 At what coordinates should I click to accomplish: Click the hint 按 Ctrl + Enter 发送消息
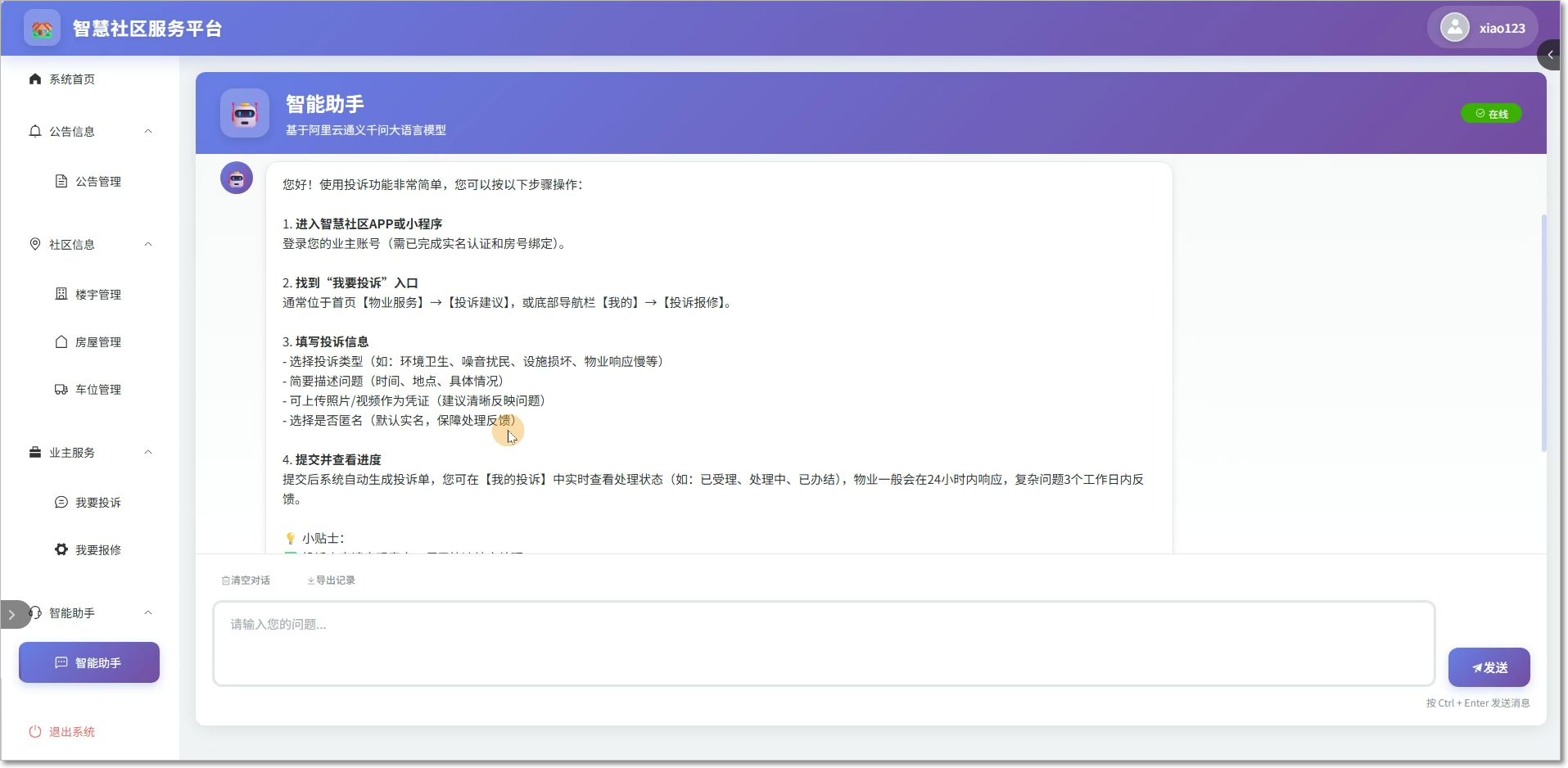click(x=1478, y=702)
